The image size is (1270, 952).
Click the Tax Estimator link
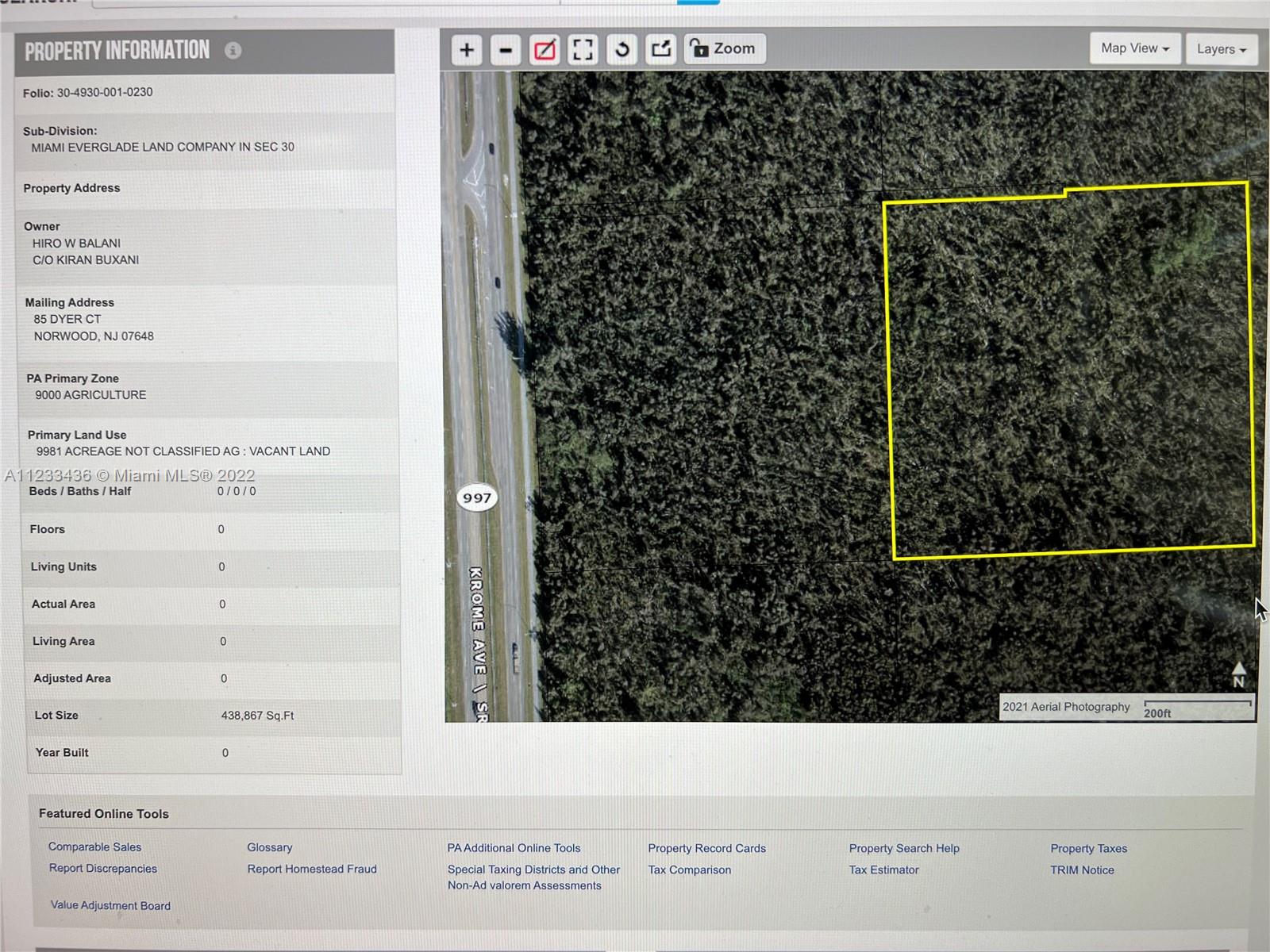(x=884, y=869)
